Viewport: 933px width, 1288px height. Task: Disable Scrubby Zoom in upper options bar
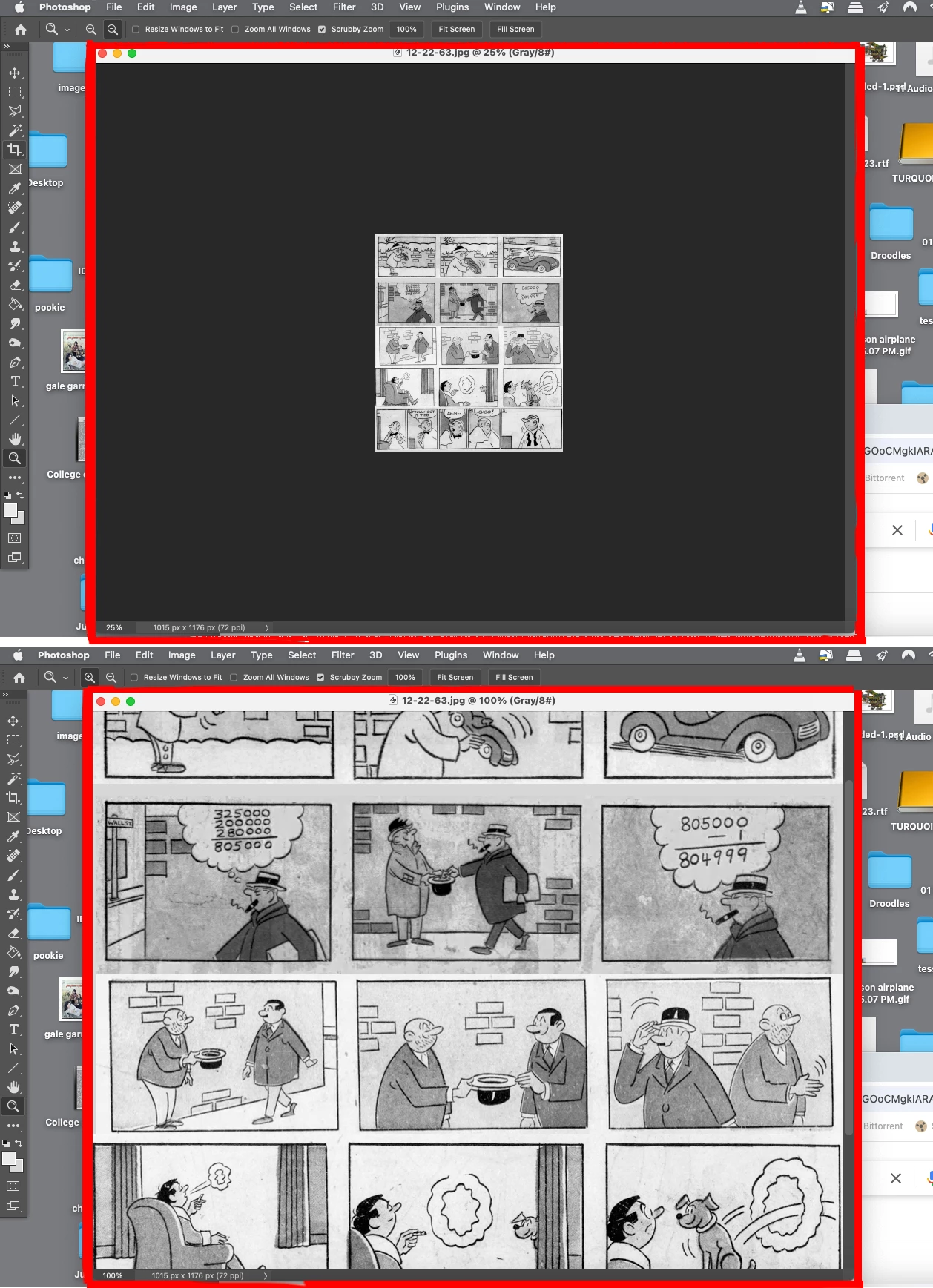pyautogui.click(x=322, y=30)
